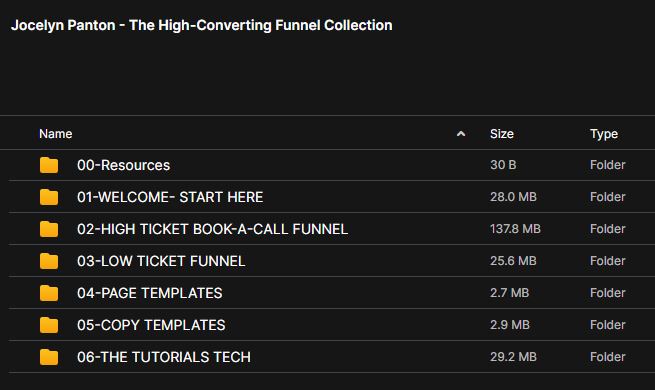This screenshot has height=390, width=655.
Task: Open the 04-PAGE TEMPLATES folder name
Action: tap(150, 293)
